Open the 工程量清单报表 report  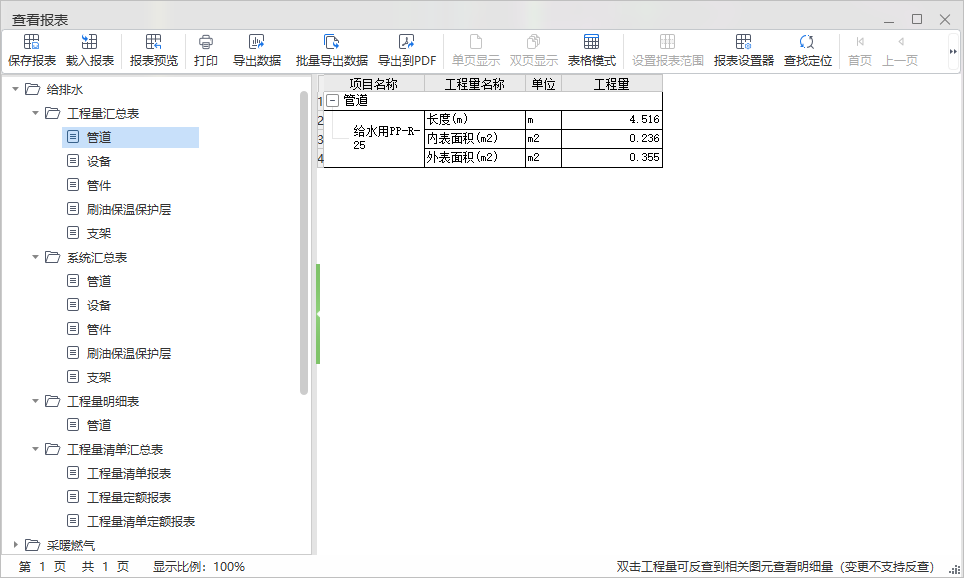pos(128,474)
